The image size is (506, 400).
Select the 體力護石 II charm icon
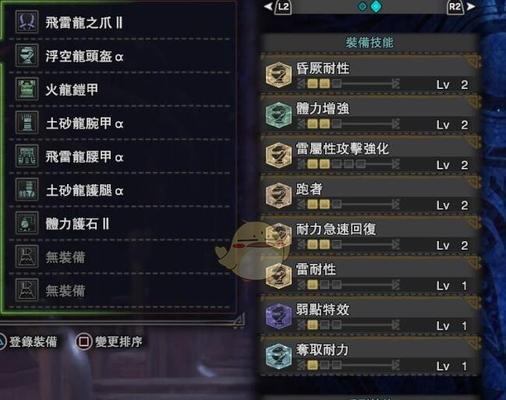[x=27, y=223]
